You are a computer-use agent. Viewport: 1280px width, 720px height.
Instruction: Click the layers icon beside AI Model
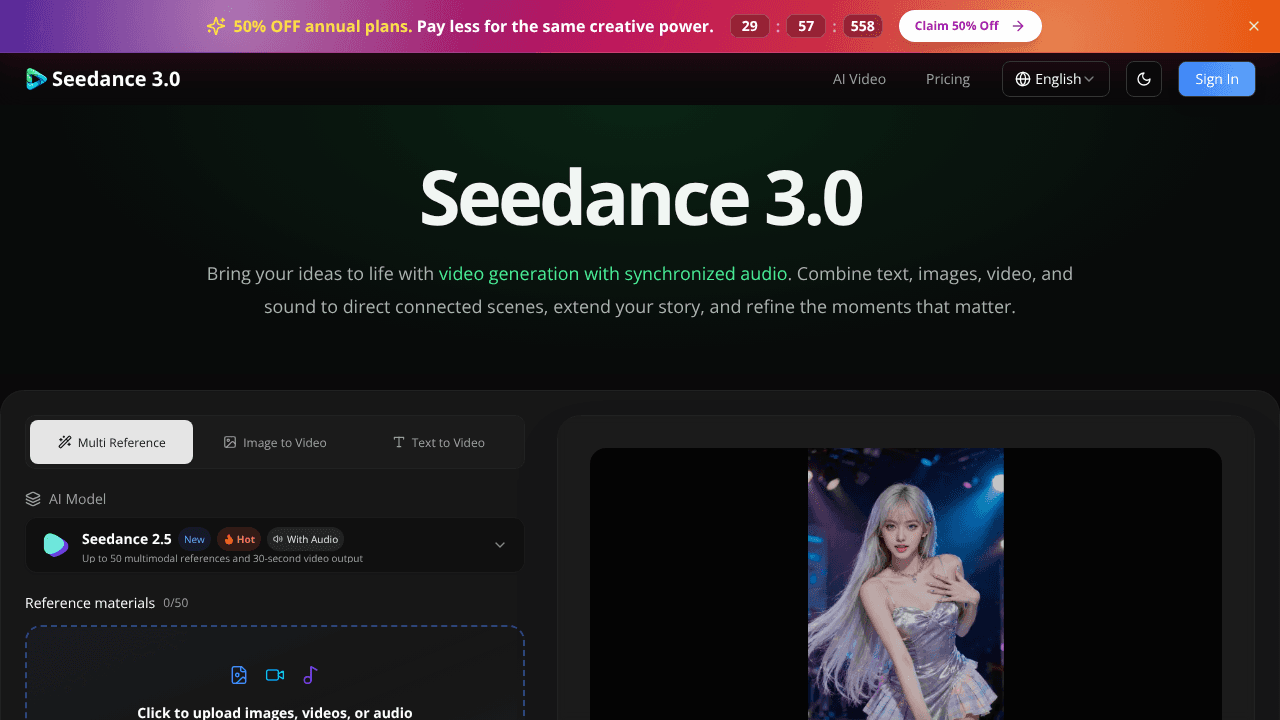(33, 499)
